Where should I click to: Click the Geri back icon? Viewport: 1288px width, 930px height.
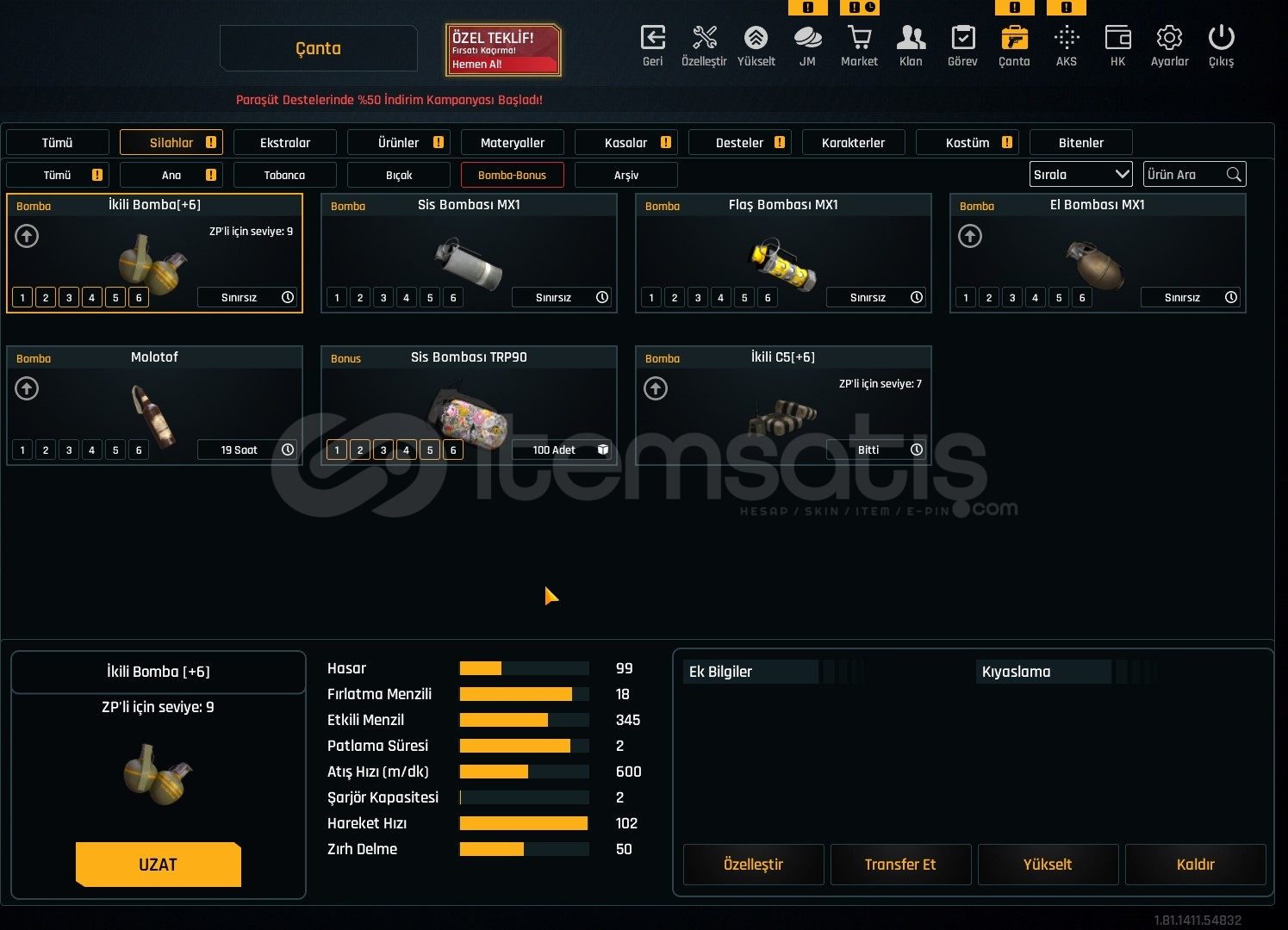coord(652,39)
